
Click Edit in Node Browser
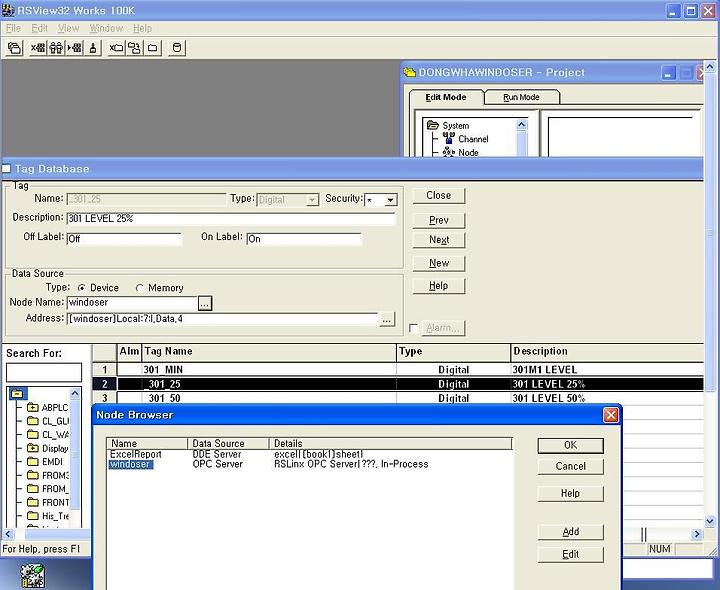(x=570, y=554)
